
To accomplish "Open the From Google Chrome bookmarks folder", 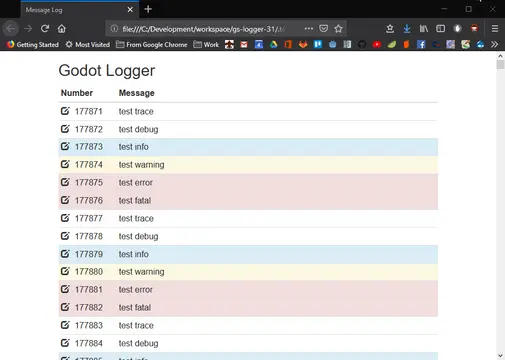I will pos(152,44).
